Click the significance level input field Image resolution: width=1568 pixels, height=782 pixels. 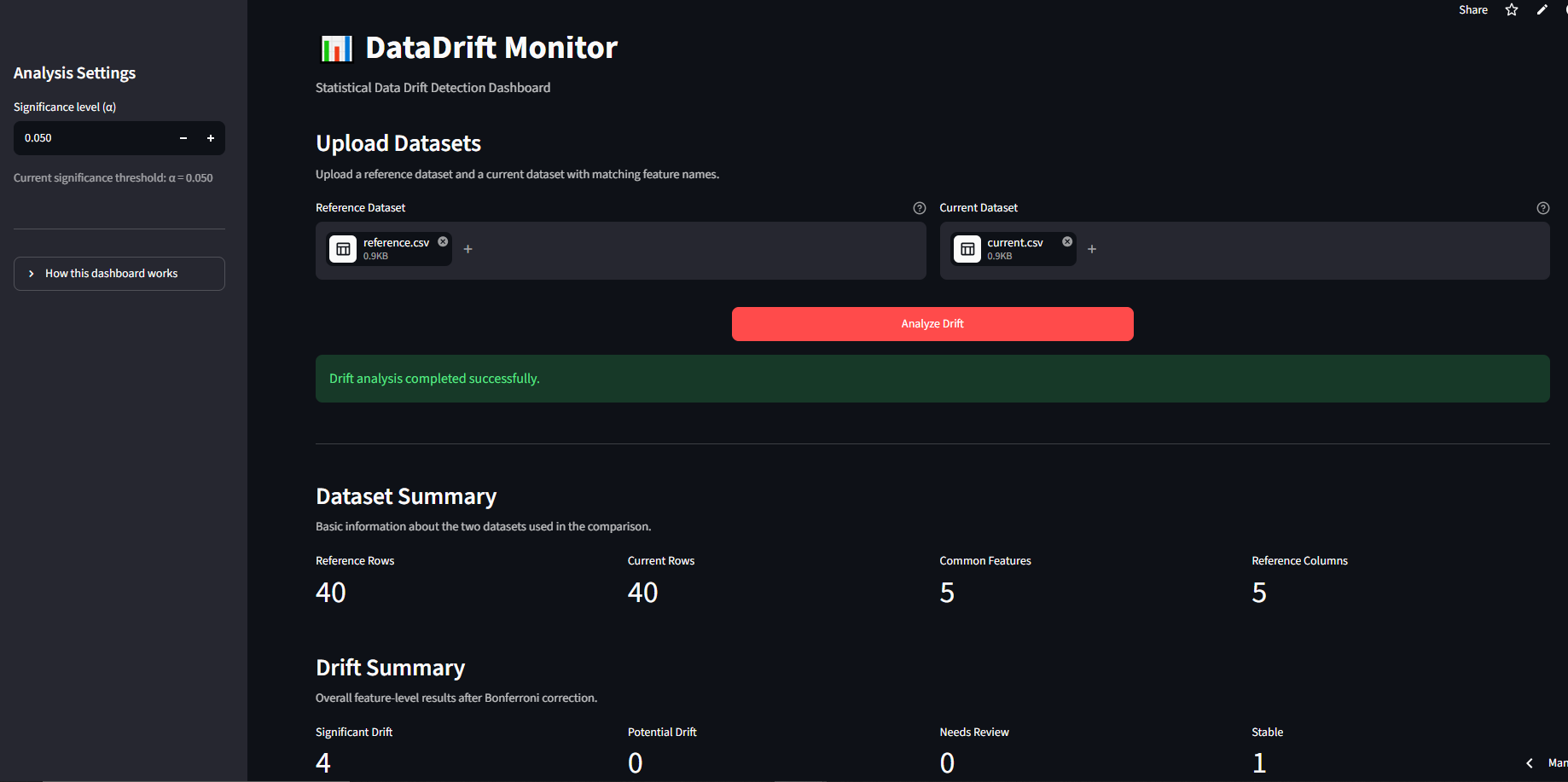(92, 138)
